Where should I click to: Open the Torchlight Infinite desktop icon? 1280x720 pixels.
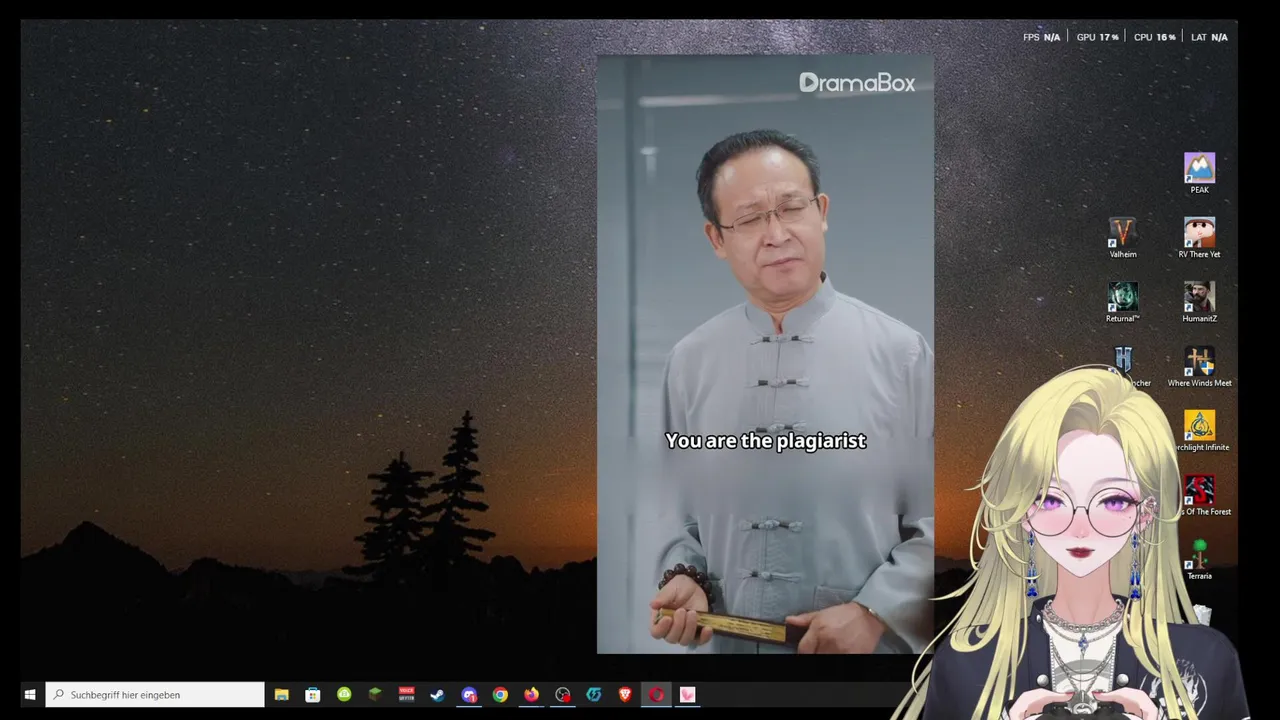(x=1200, y=431)
